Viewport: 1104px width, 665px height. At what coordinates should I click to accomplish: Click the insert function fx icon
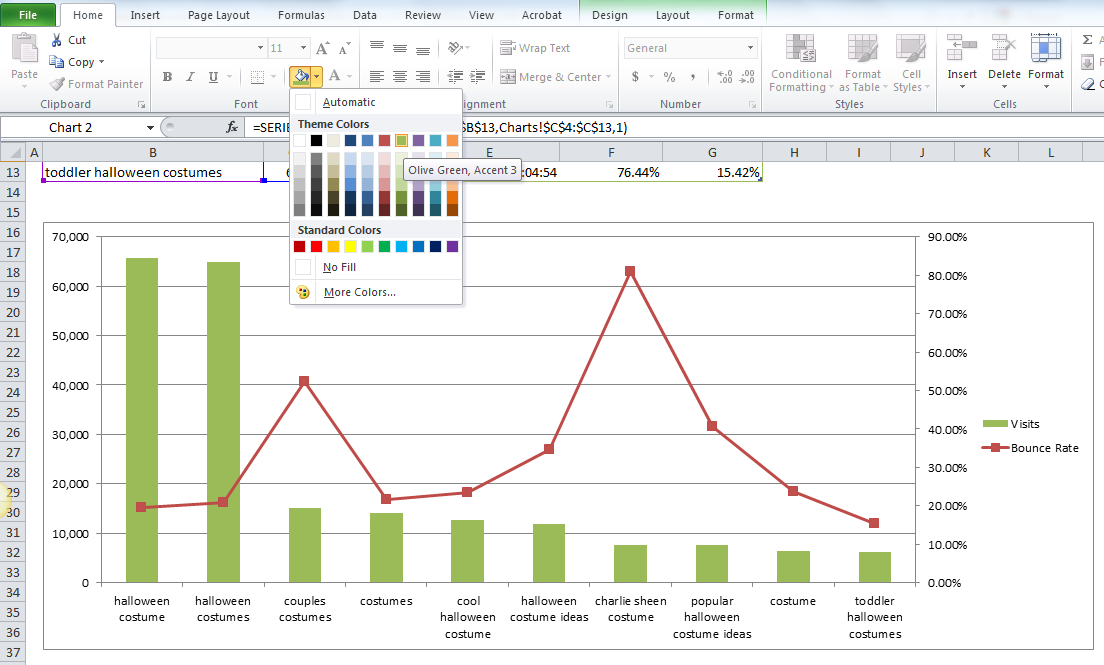[232, 127]
